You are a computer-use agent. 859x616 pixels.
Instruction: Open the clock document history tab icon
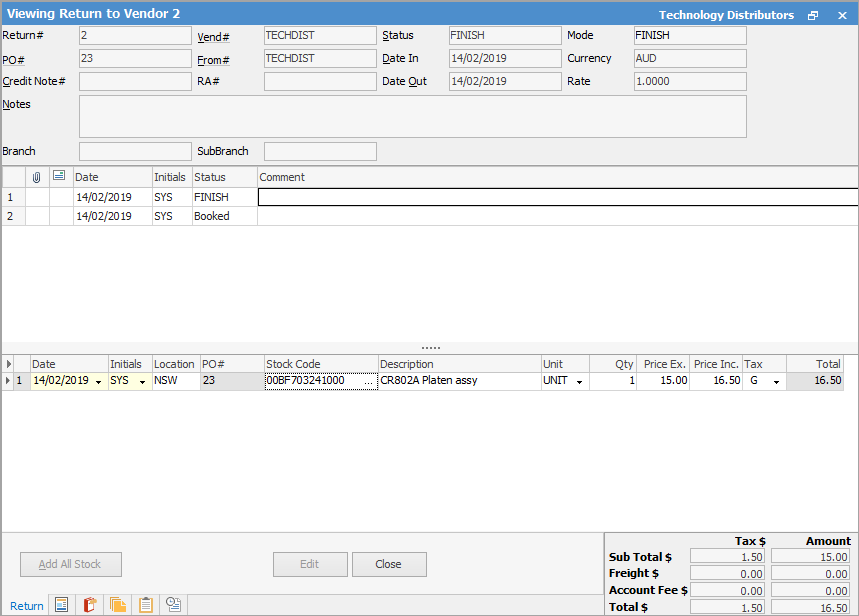point(174,605)
